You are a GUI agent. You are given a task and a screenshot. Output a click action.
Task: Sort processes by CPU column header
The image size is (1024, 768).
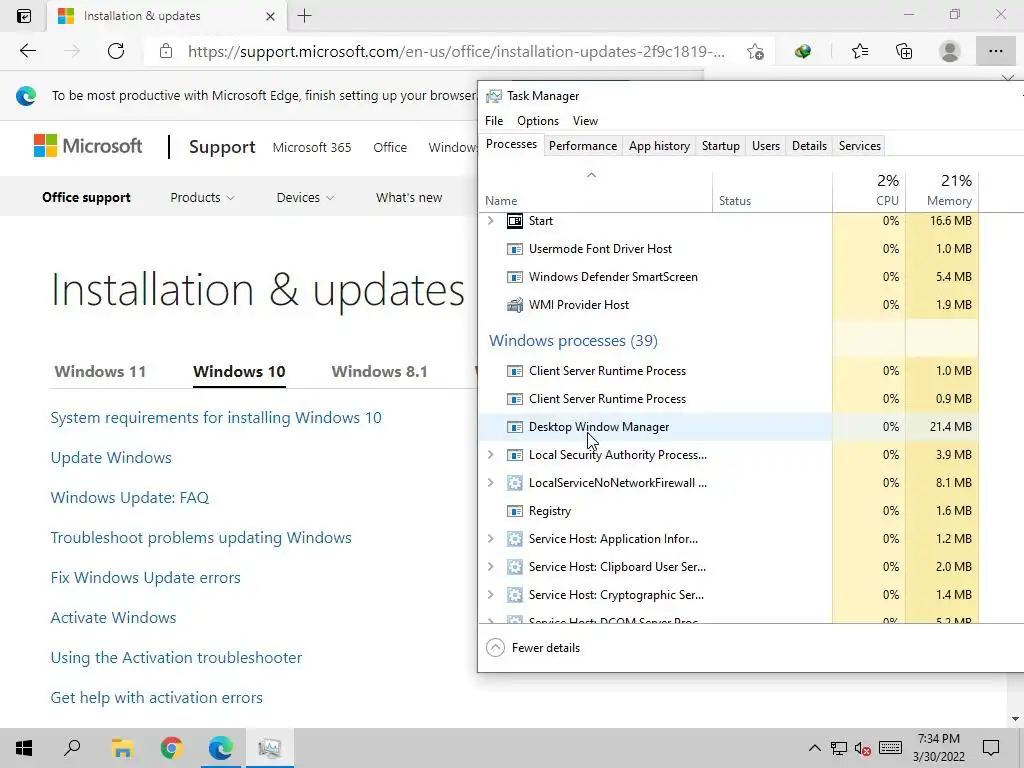click(869, 190)
